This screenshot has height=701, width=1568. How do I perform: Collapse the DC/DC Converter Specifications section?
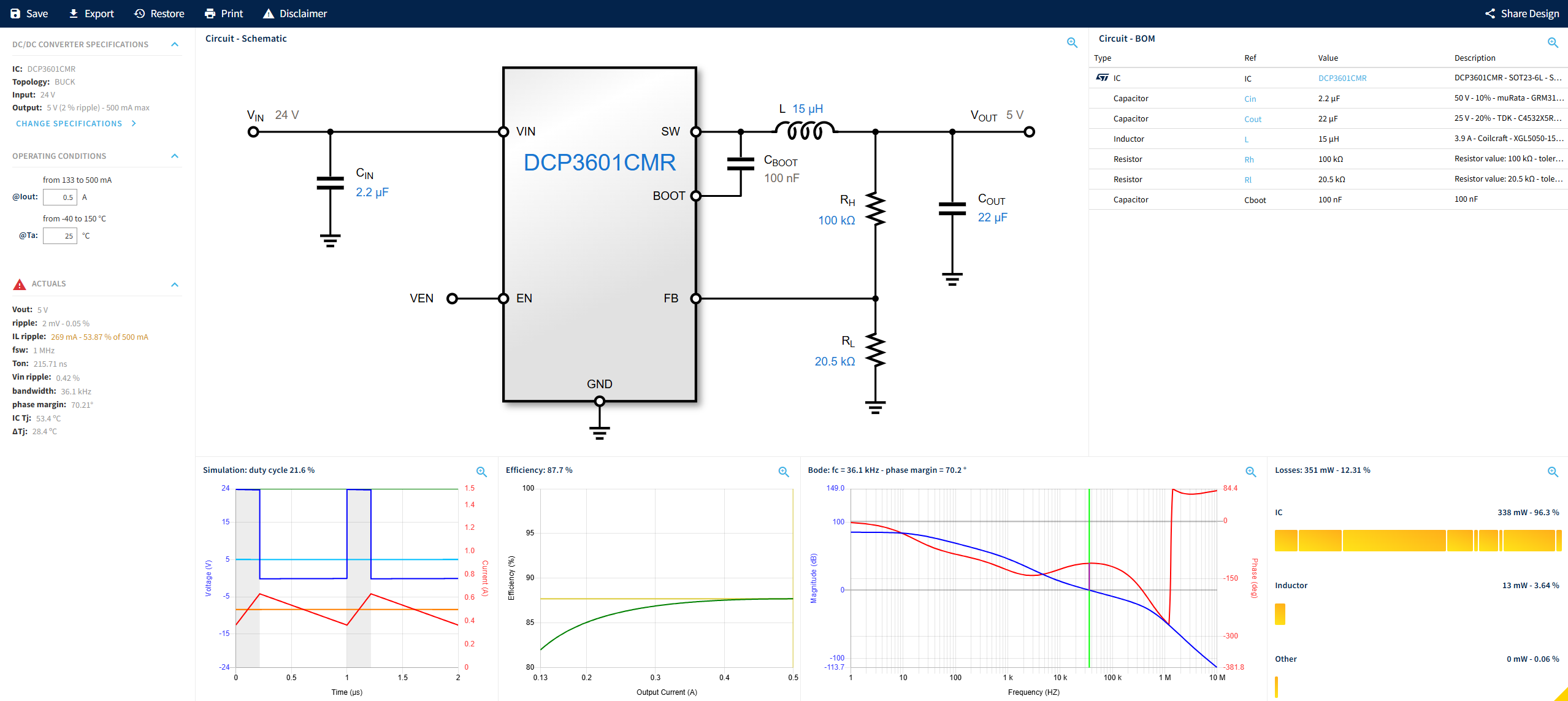coord(175,44)
